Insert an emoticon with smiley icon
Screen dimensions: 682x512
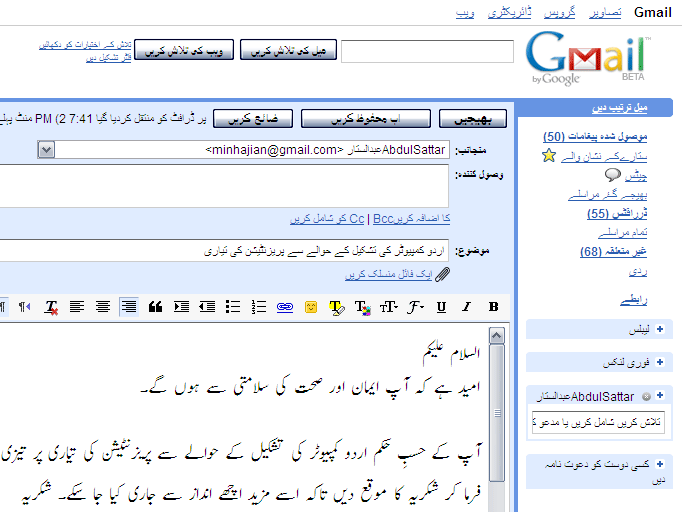[x=311, y=307]
